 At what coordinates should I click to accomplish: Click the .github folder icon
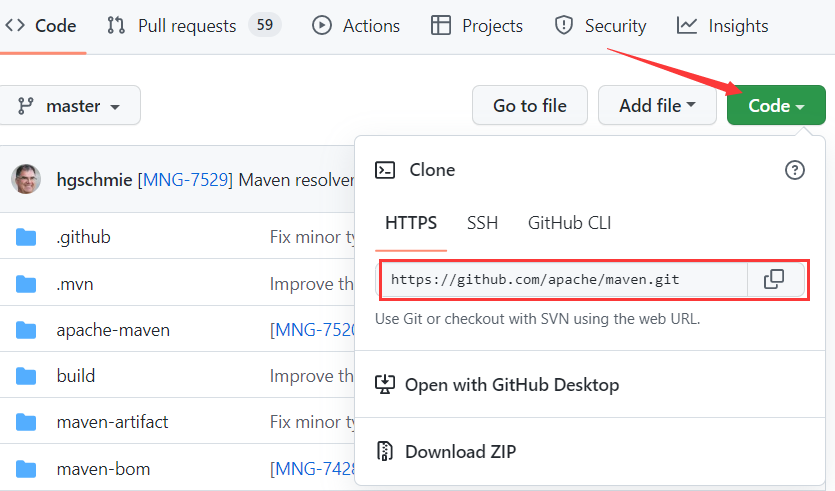[26, 237]
